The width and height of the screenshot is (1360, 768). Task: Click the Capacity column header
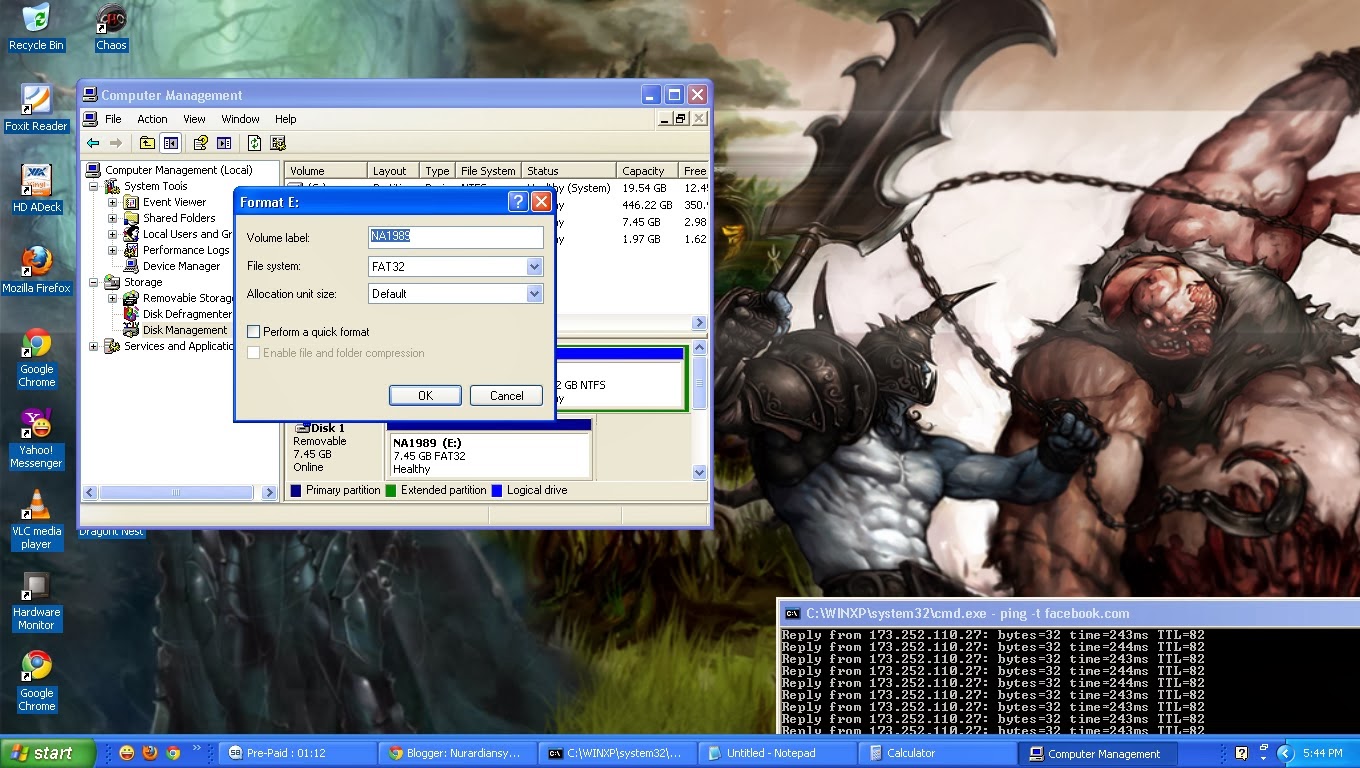(646, 171)
